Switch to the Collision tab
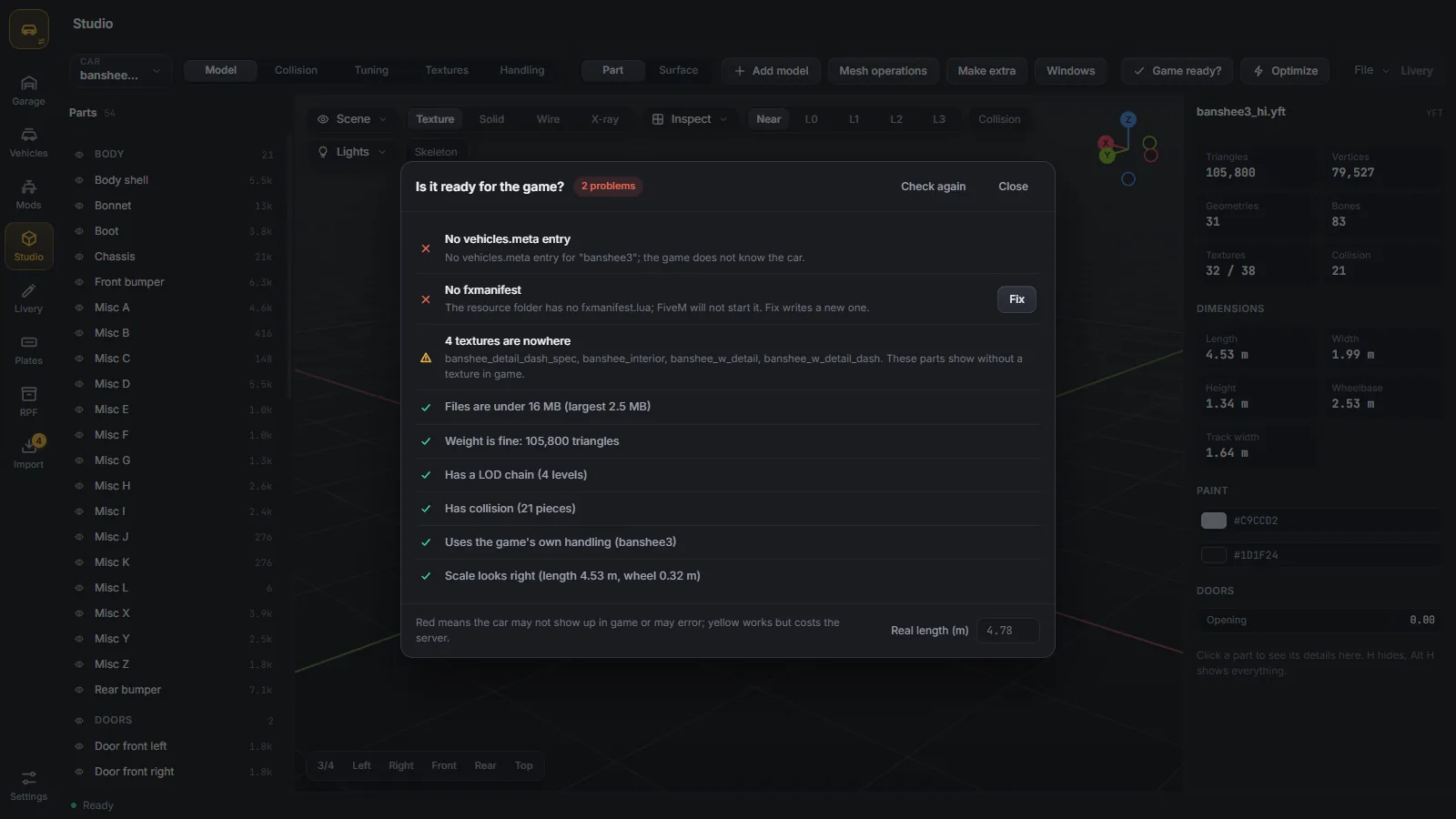The height and width of the screenshot is (819, 1456). coord(296,70)
